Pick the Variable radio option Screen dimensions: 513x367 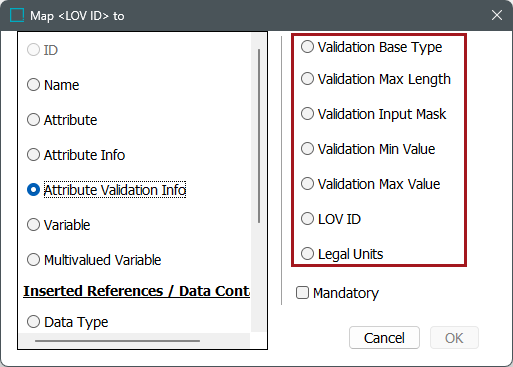(x=34, y=225)
